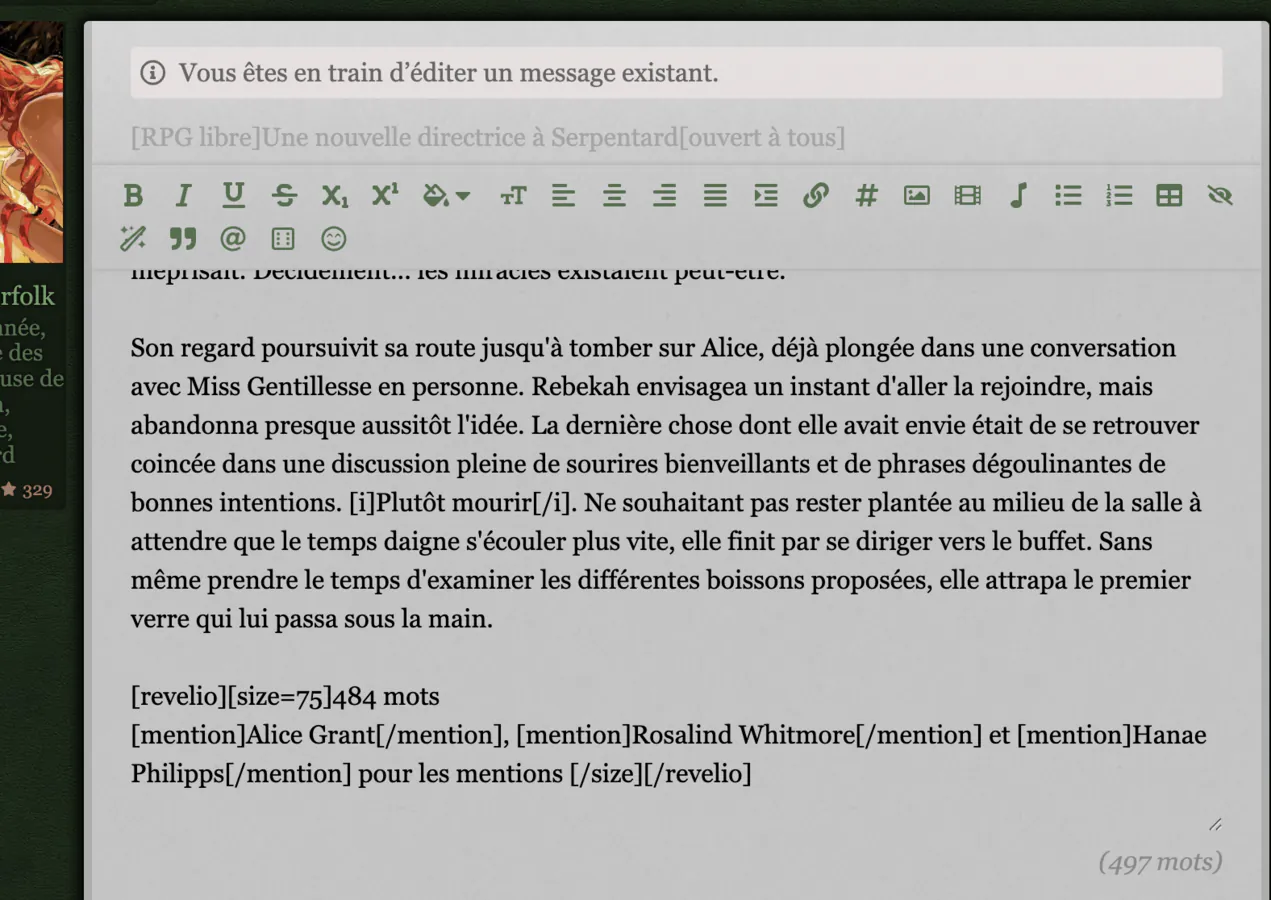Click the message title field above the toolbar

[x=676, y=137]
